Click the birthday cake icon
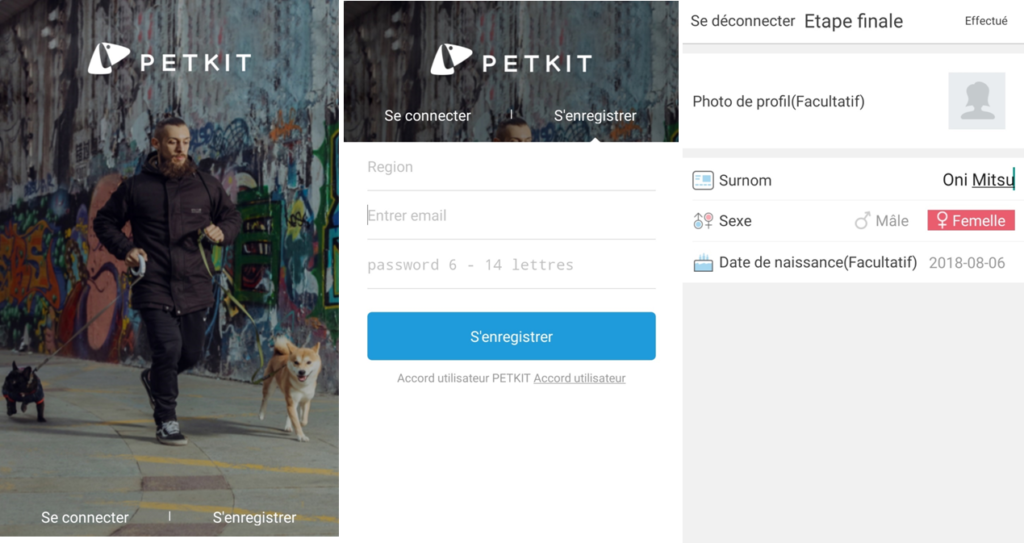 point(703,263)
